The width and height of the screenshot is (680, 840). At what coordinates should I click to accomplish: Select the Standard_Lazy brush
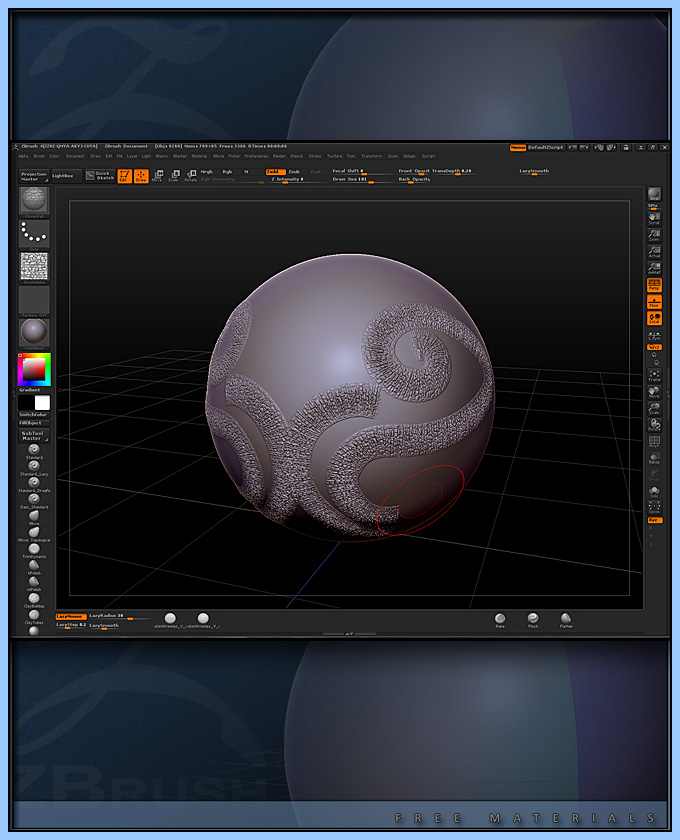click(x=34, y=466)
